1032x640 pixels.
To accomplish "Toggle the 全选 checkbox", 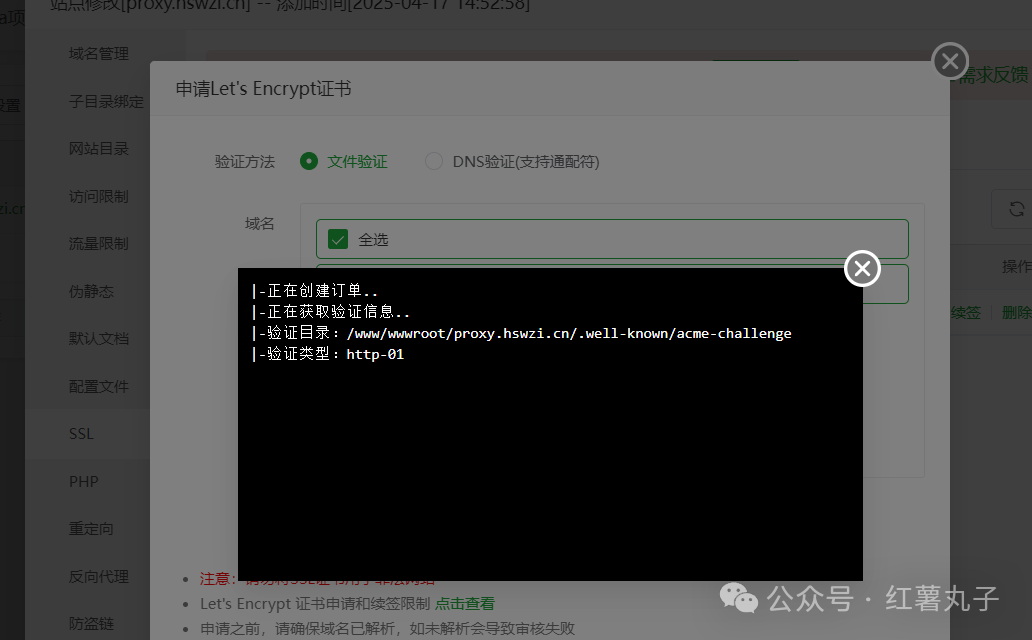I will tap(338, 239).
